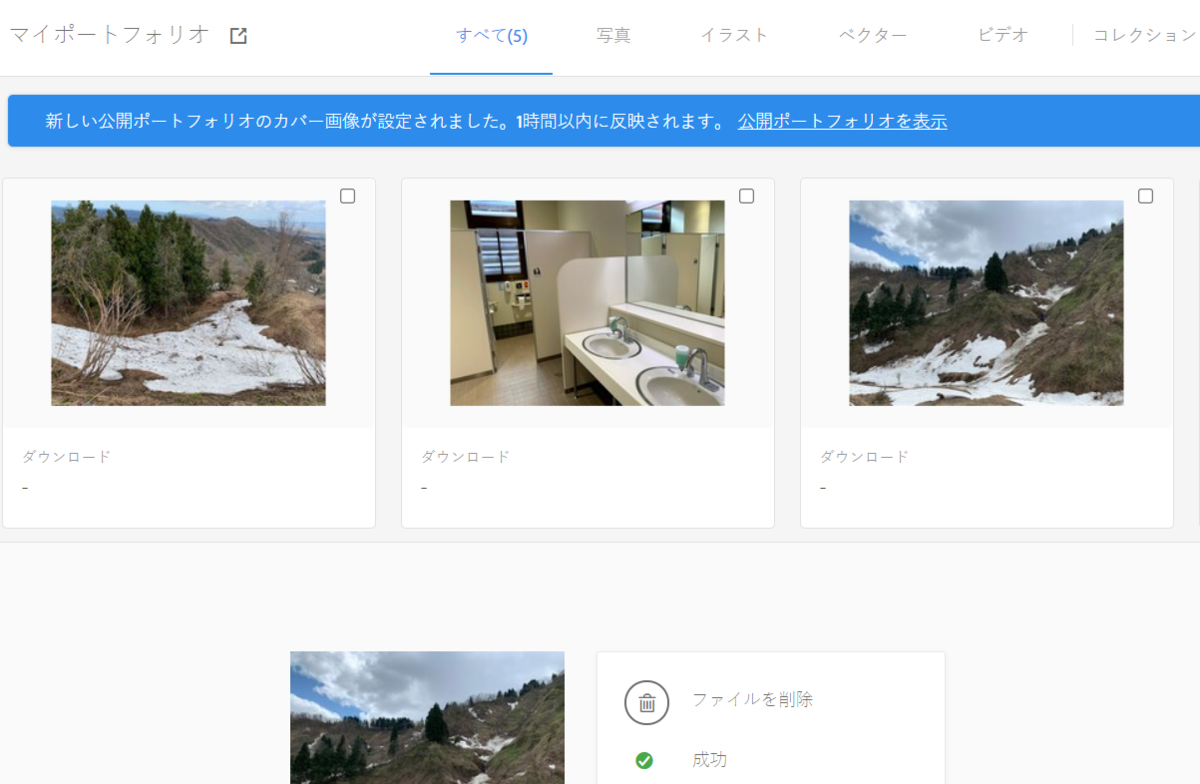Click the マイポートフォリオ heading

110,35
